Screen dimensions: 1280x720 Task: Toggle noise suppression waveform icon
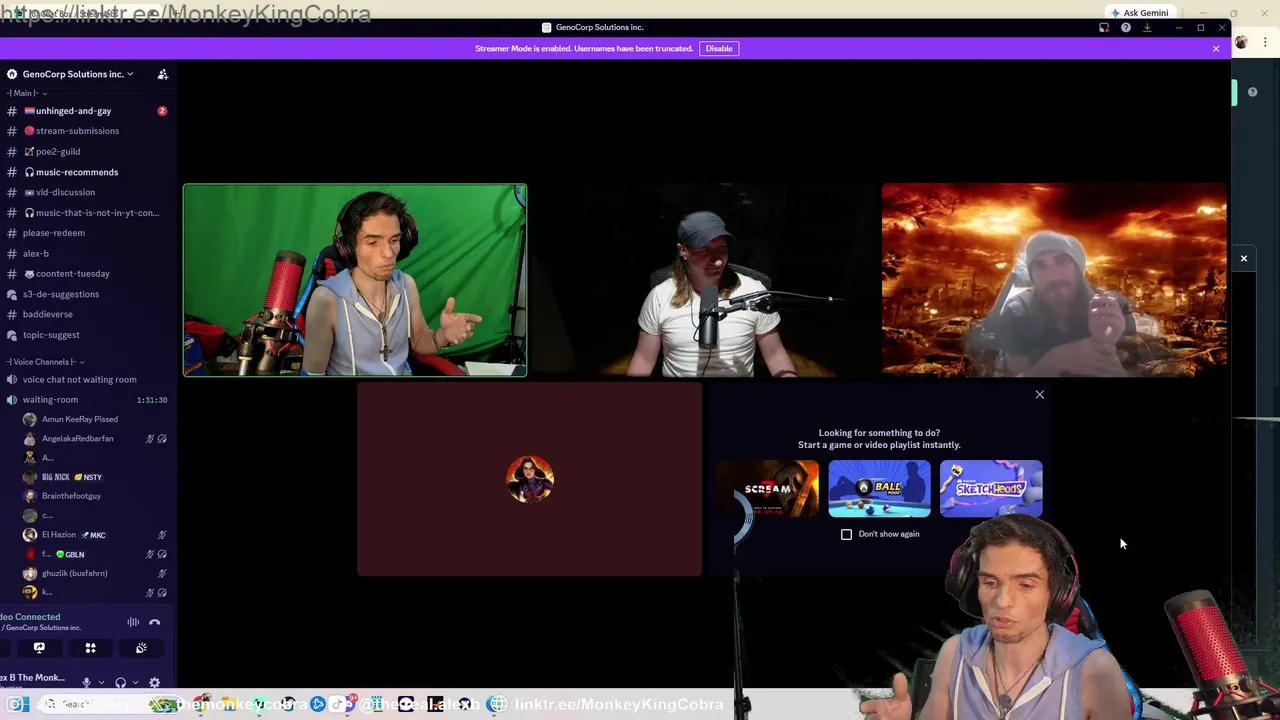click(133, 622)
